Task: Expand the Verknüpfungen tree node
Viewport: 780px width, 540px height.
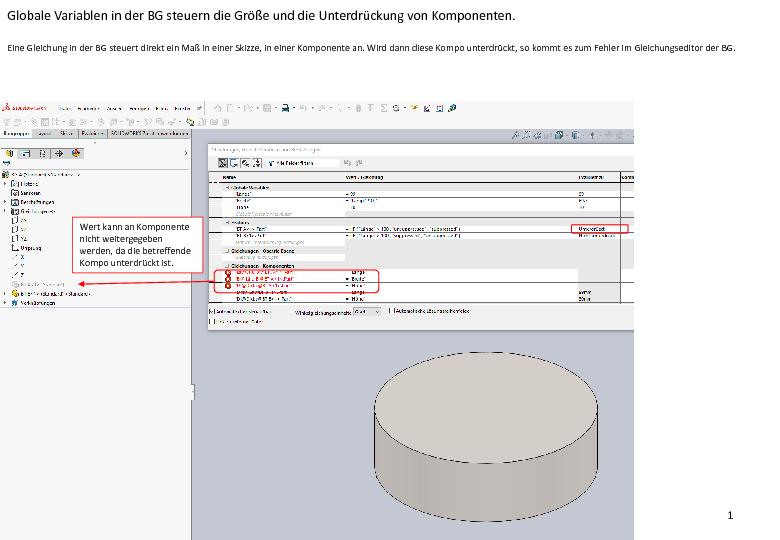Action: (5, 302)
